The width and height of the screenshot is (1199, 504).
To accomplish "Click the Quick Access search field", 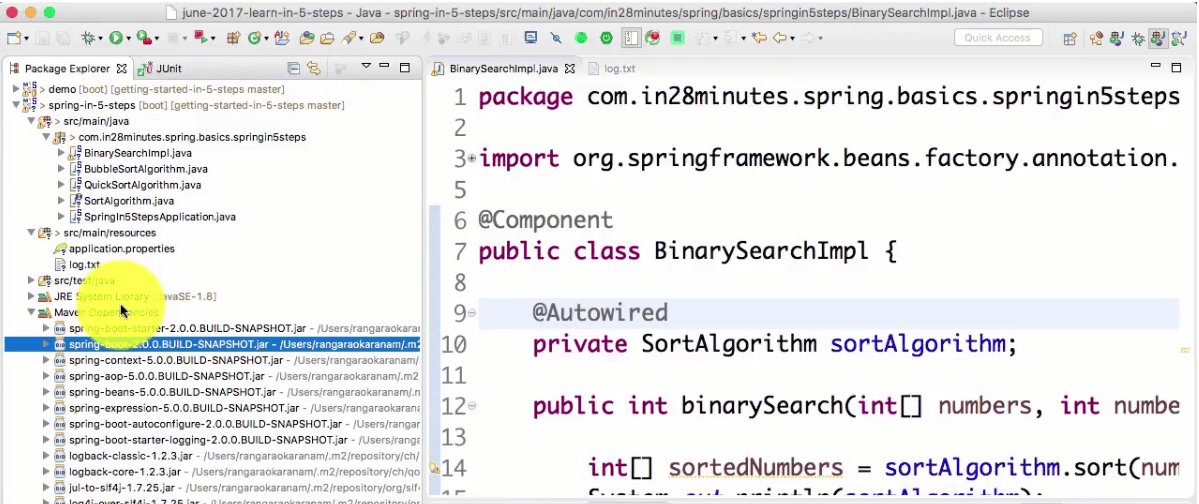I will [997, 37].
